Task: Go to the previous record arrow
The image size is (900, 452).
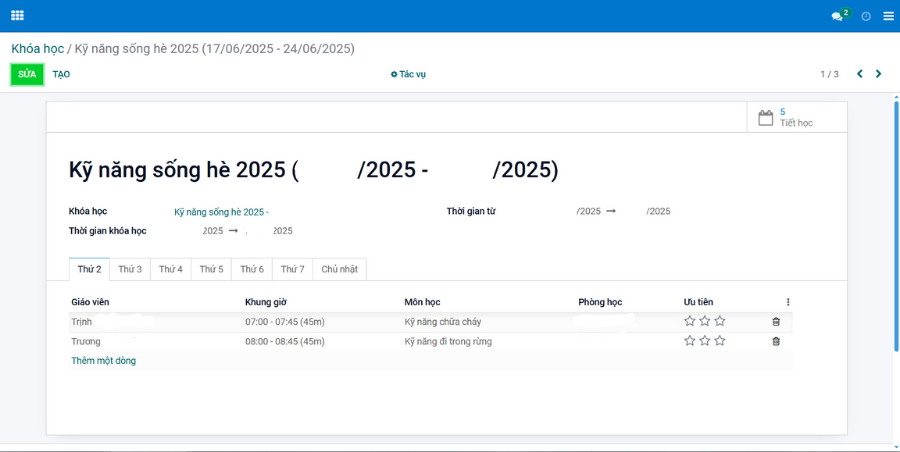Action: pyautogui.click(x=857, y=74)
